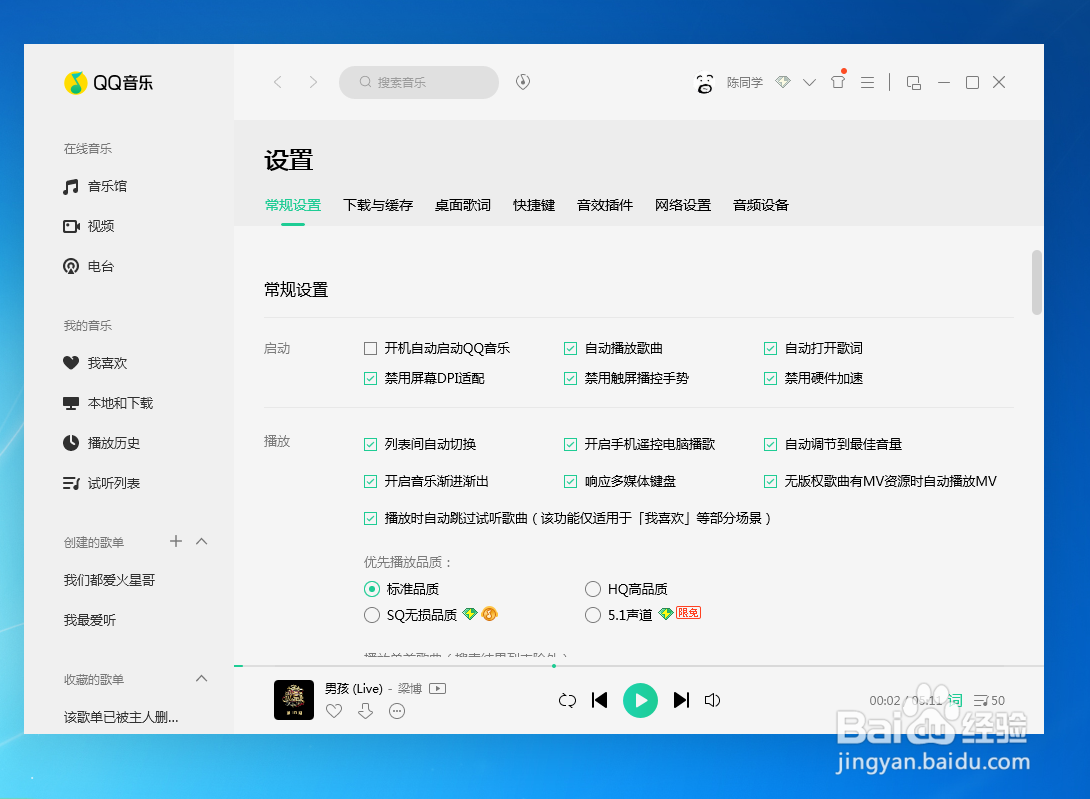Open the 电台 (radio) section
Viewport: 1090px width, 799px height.
(101, 266)
